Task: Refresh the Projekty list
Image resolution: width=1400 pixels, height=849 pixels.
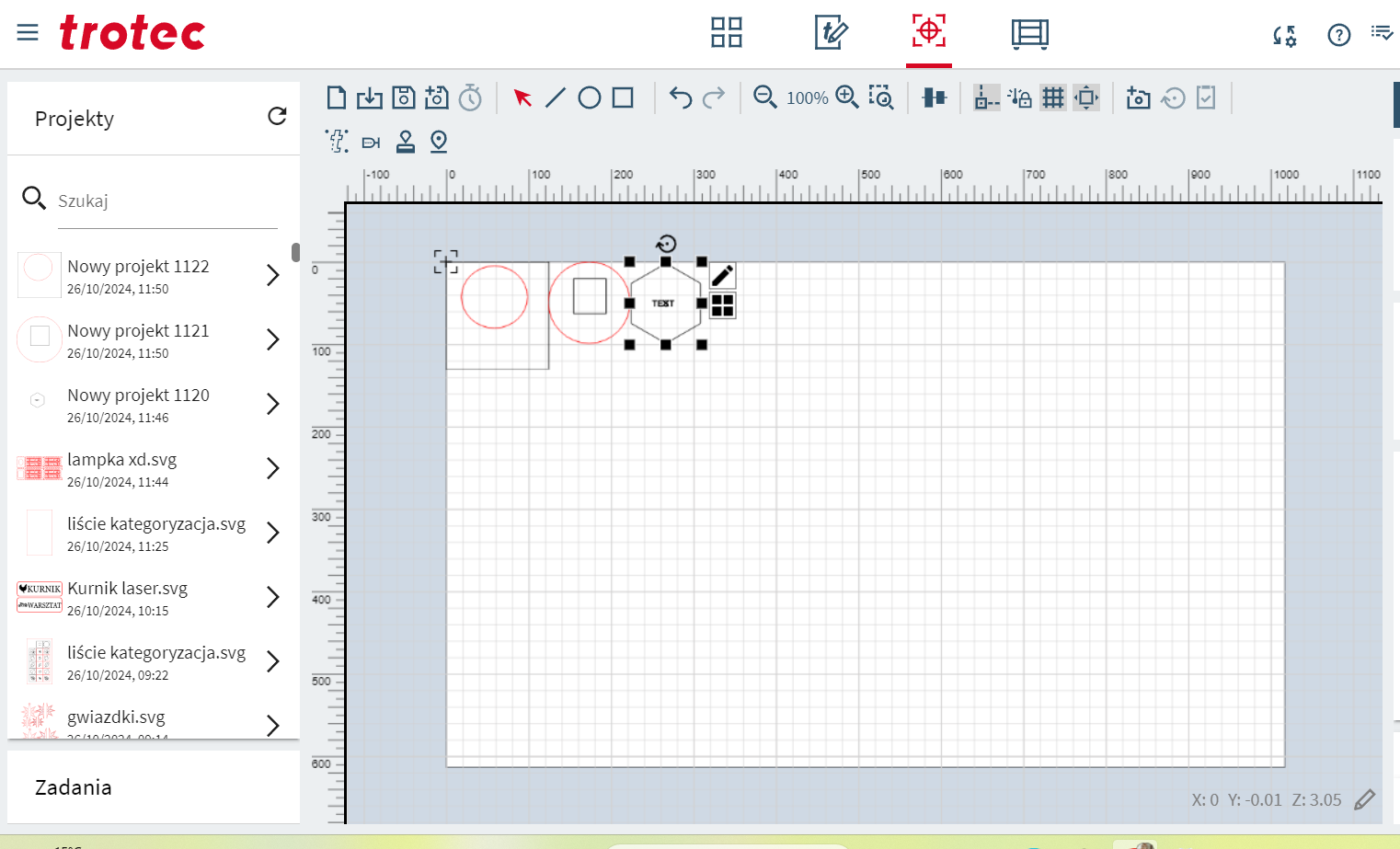Action: click(277, 116)
